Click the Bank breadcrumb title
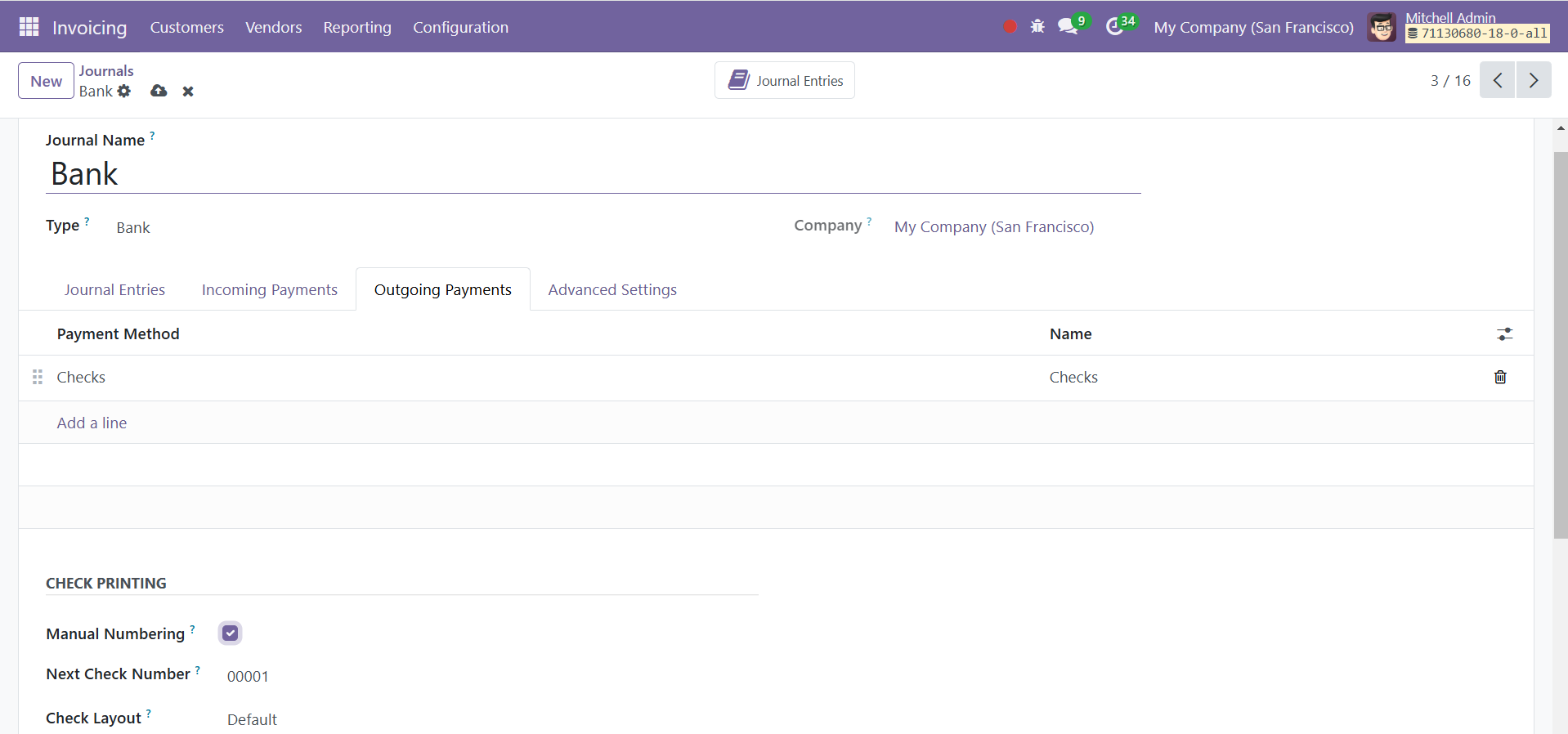 pyautogui.click(x=96, y=92)
